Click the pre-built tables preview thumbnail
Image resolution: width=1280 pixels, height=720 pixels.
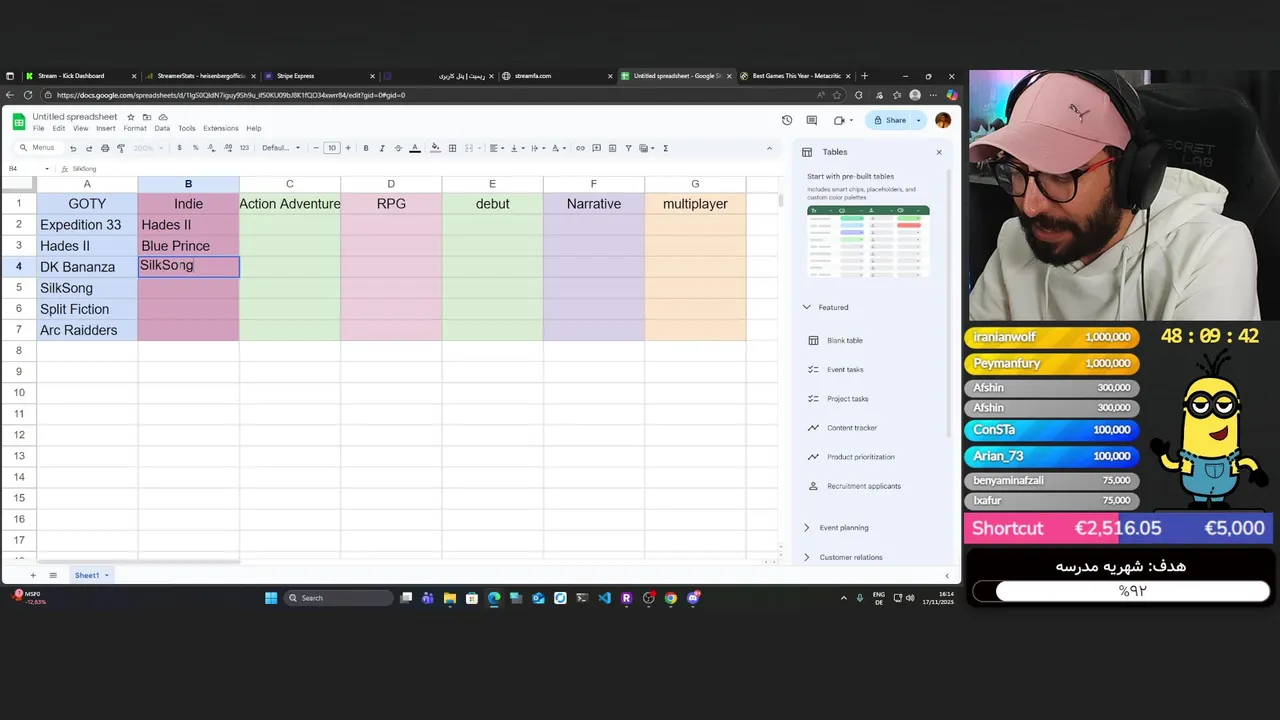868,241
